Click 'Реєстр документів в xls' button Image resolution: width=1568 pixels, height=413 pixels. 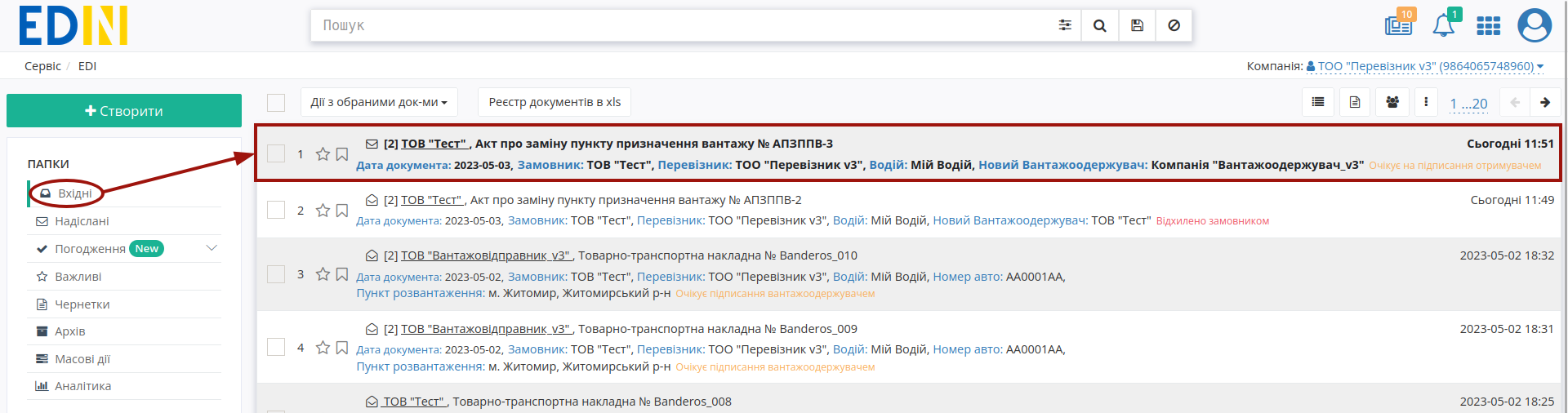(x=555, y=102)
